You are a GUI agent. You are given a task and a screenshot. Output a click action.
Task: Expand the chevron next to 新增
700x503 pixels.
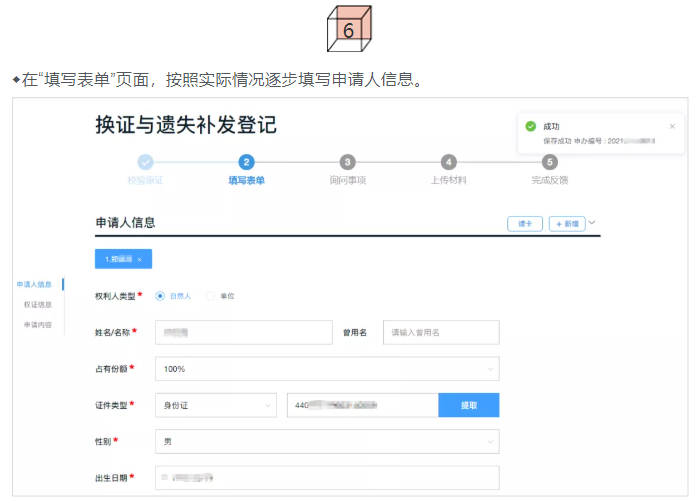[x=593, y=223]
